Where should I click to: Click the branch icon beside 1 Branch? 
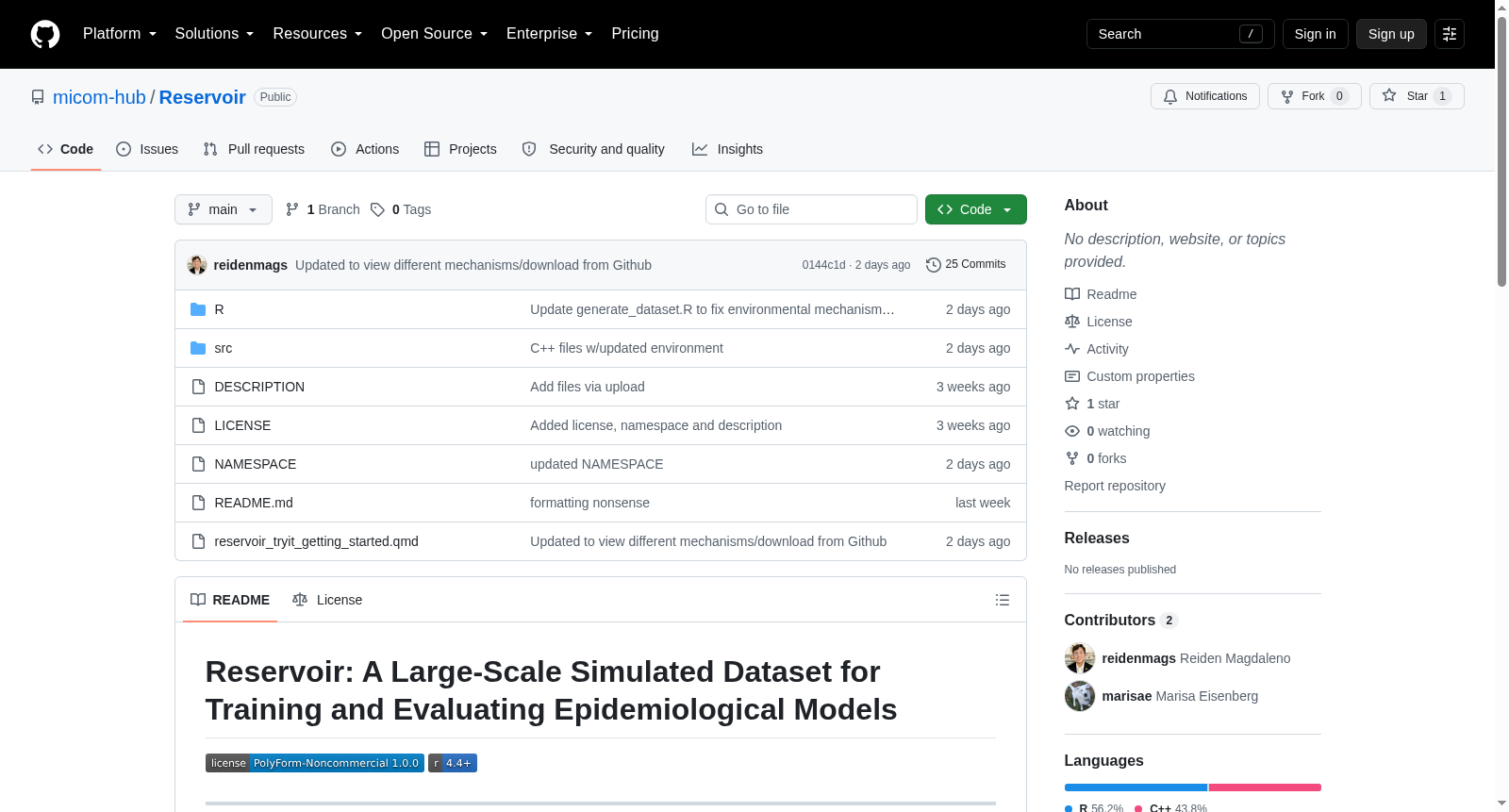coord(292,209)
